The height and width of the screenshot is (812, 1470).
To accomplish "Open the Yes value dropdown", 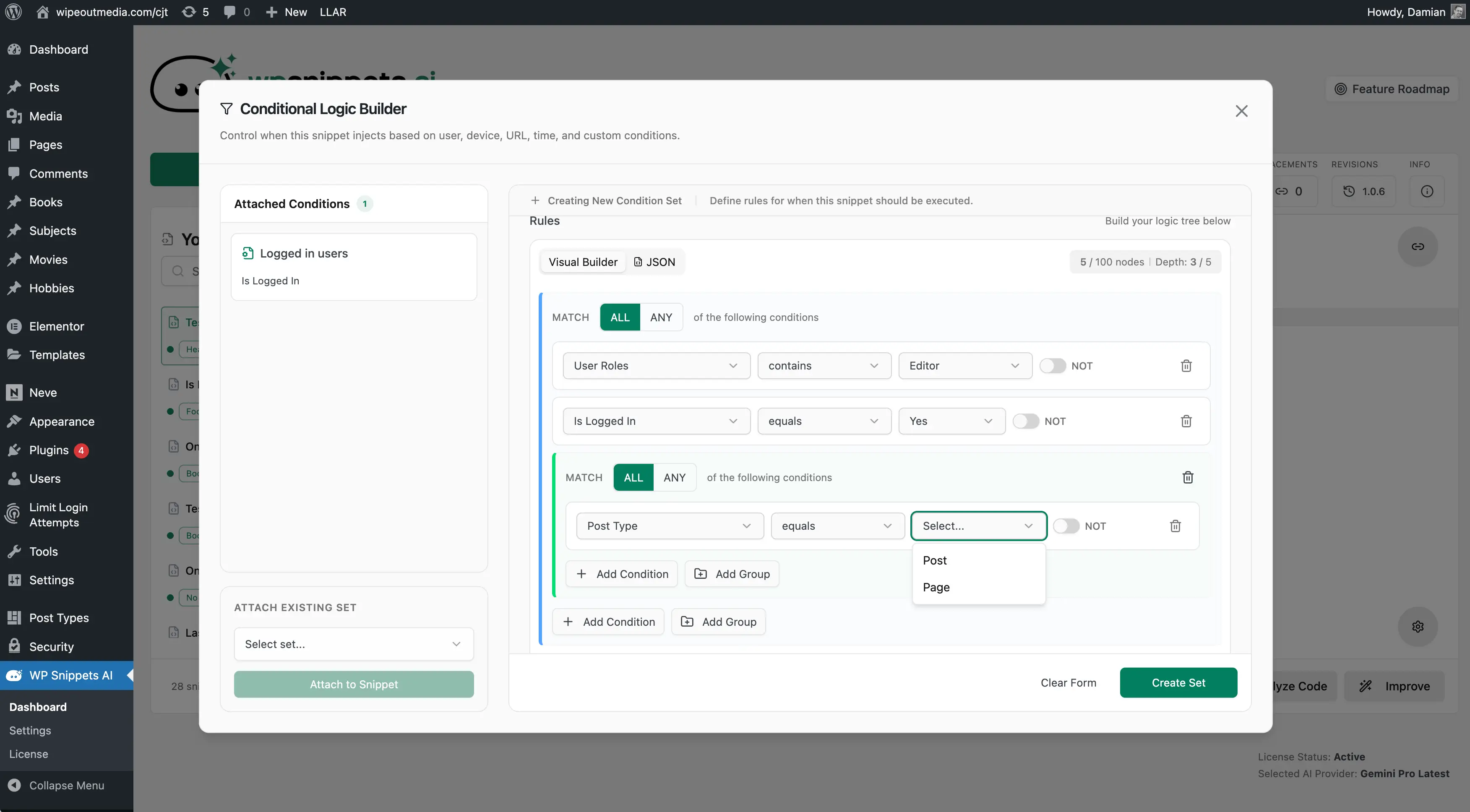I will click(x=951, y=421).
